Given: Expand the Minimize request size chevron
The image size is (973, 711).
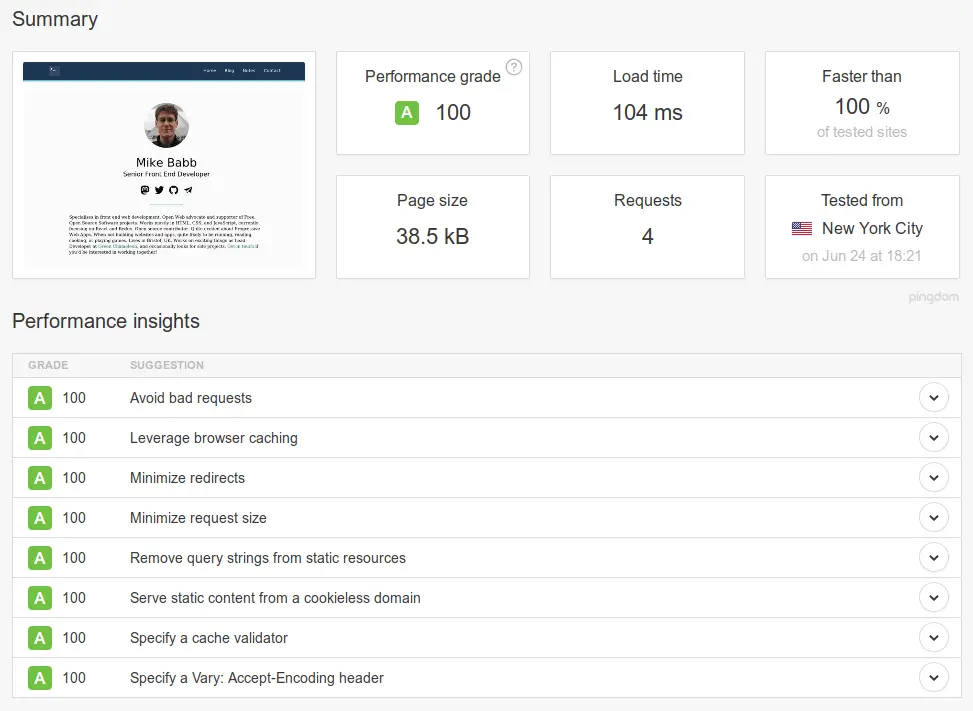Looking at the screenshot, I should pyautogui.click(x=933, y=518).
